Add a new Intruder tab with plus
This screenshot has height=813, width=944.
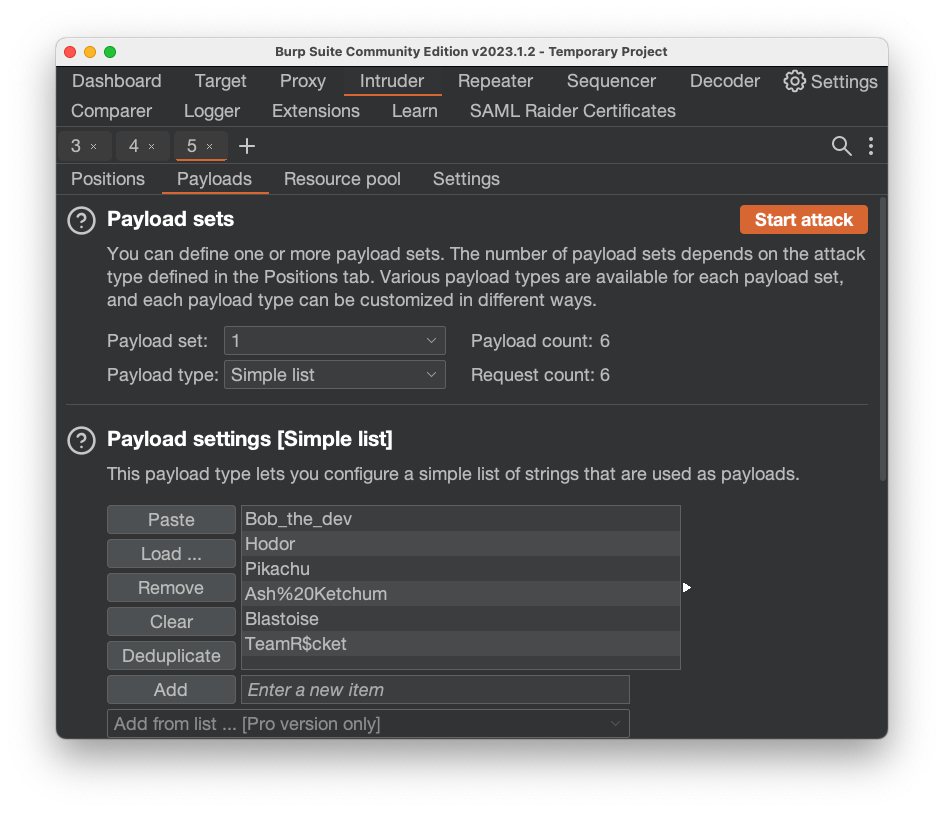pyautogui.click(x=247, y=146)
